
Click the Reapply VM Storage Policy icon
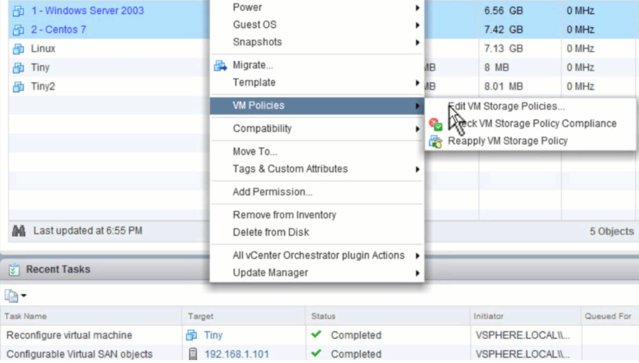point(436,141)
